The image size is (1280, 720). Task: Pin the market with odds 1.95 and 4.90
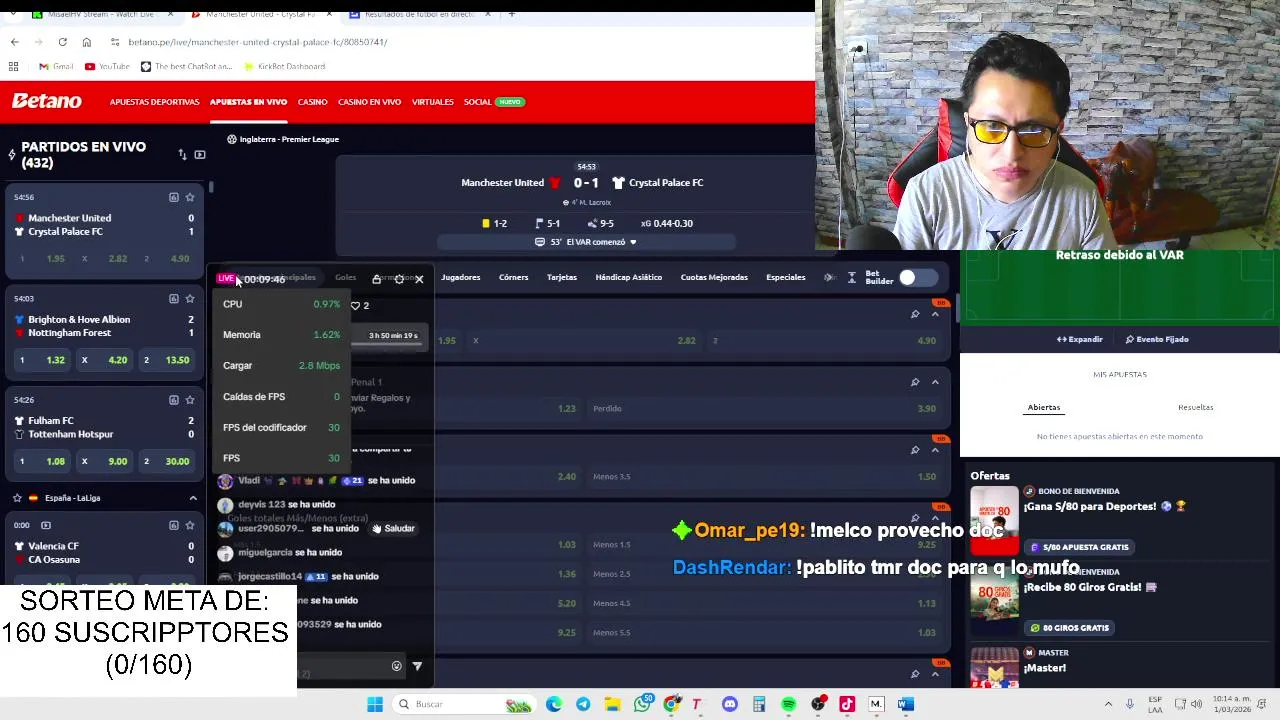[915, 314]
